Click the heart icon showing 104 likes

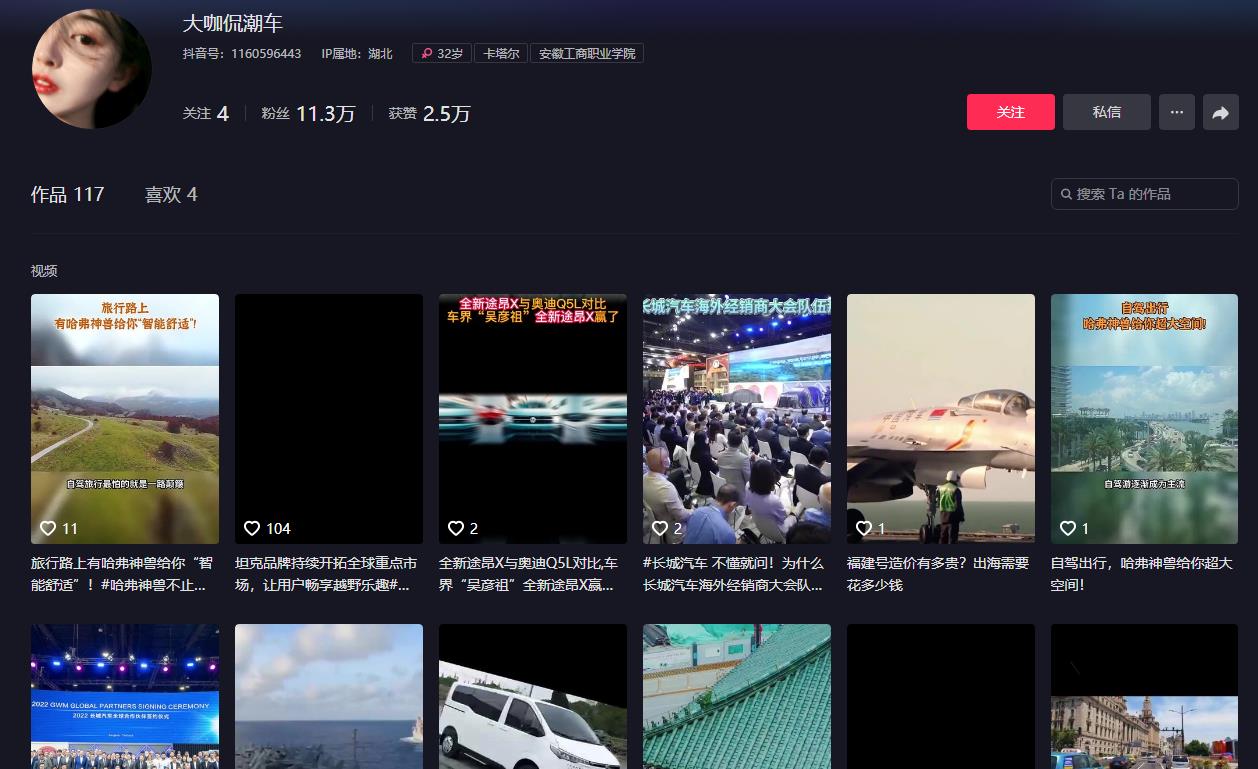252,528
